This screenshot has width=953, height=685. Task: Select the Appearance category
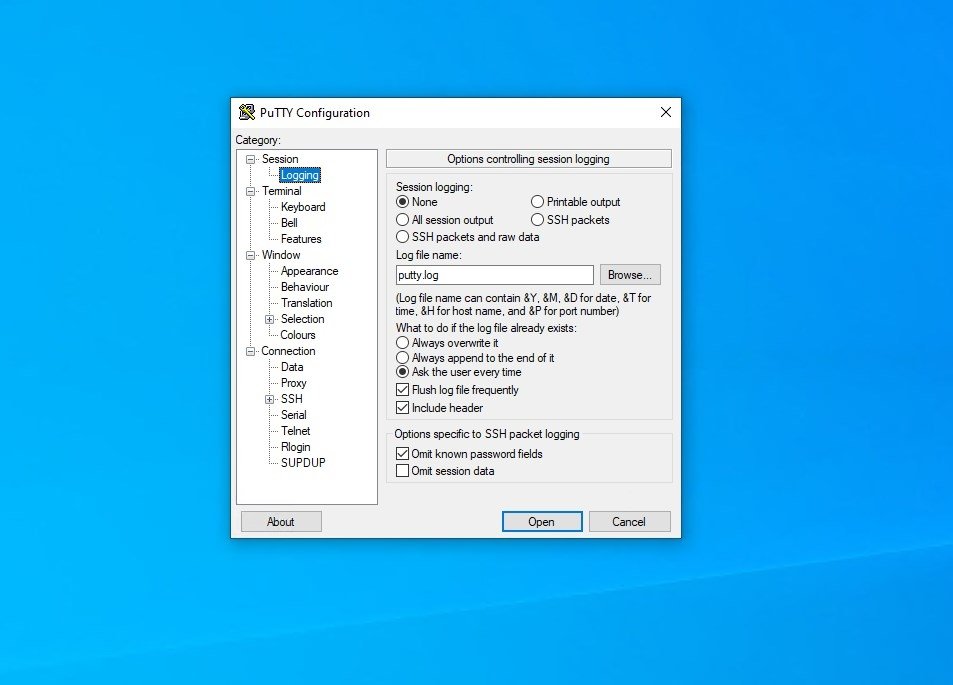[x=309, y=270]
